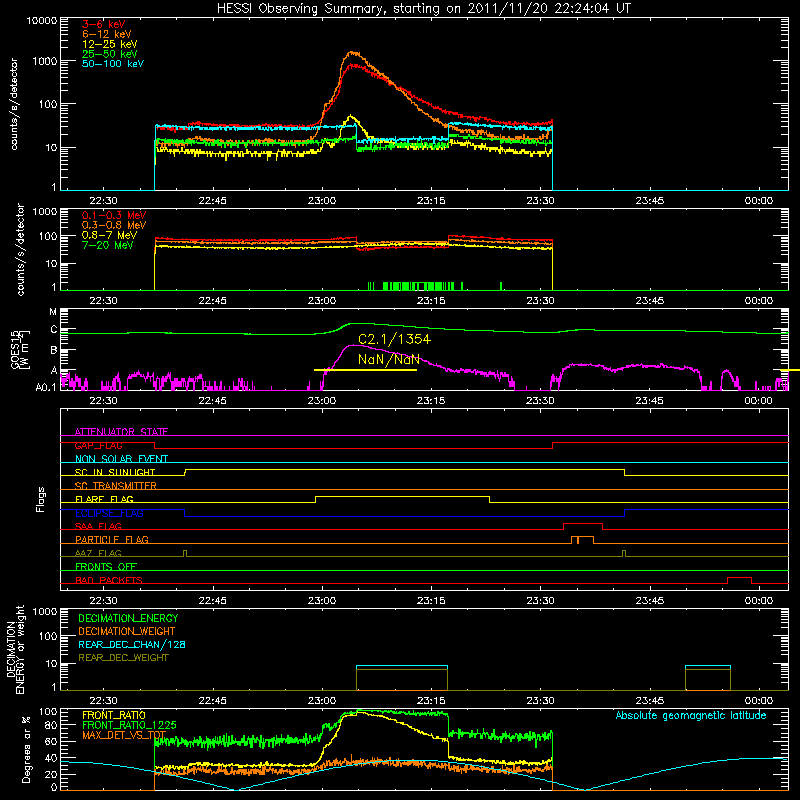800x800 pixels.
Task: Select the GAP_FLAG label
Action: (x=98, y=445)
